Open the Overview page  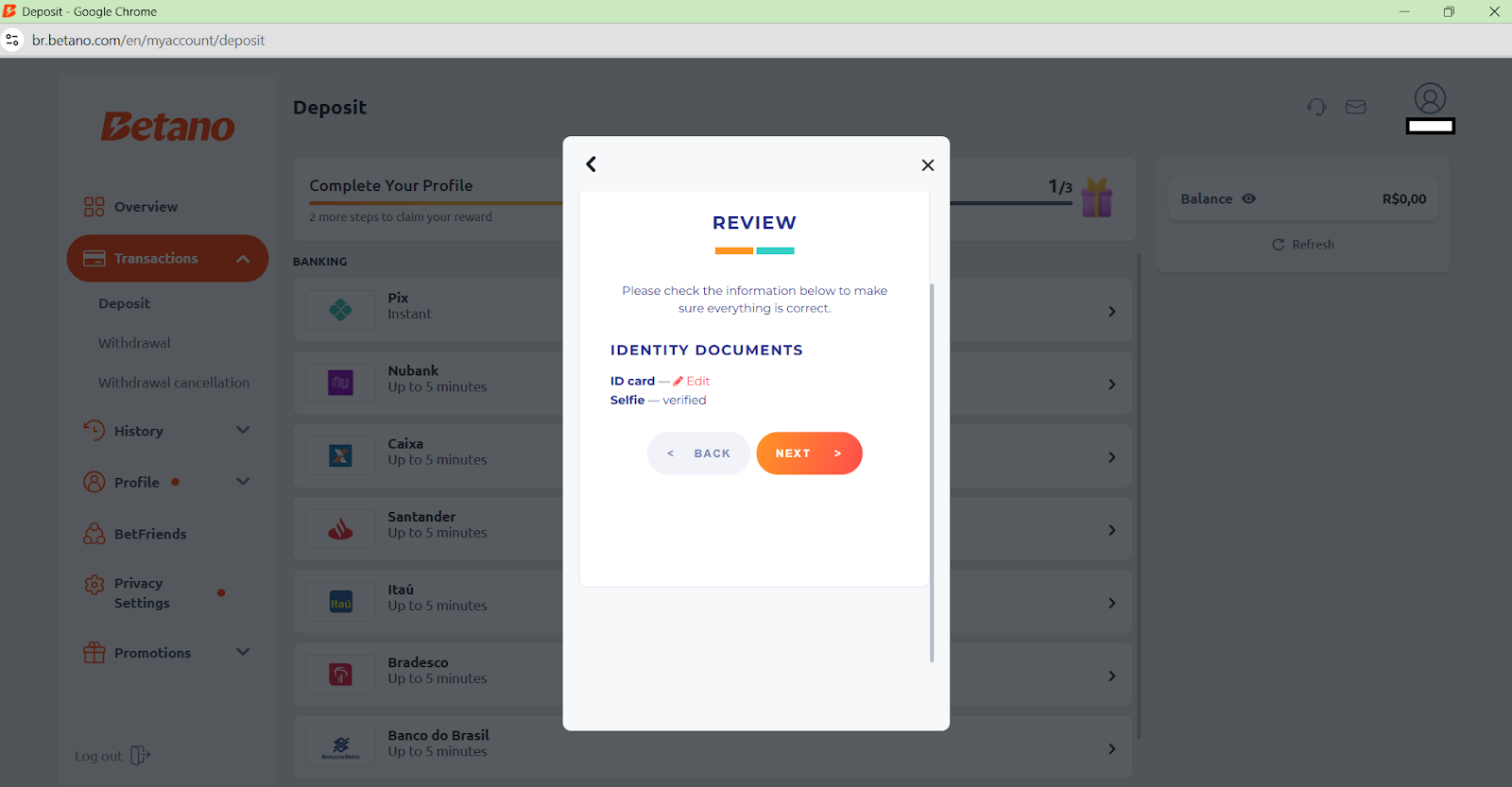pos(145,207)
